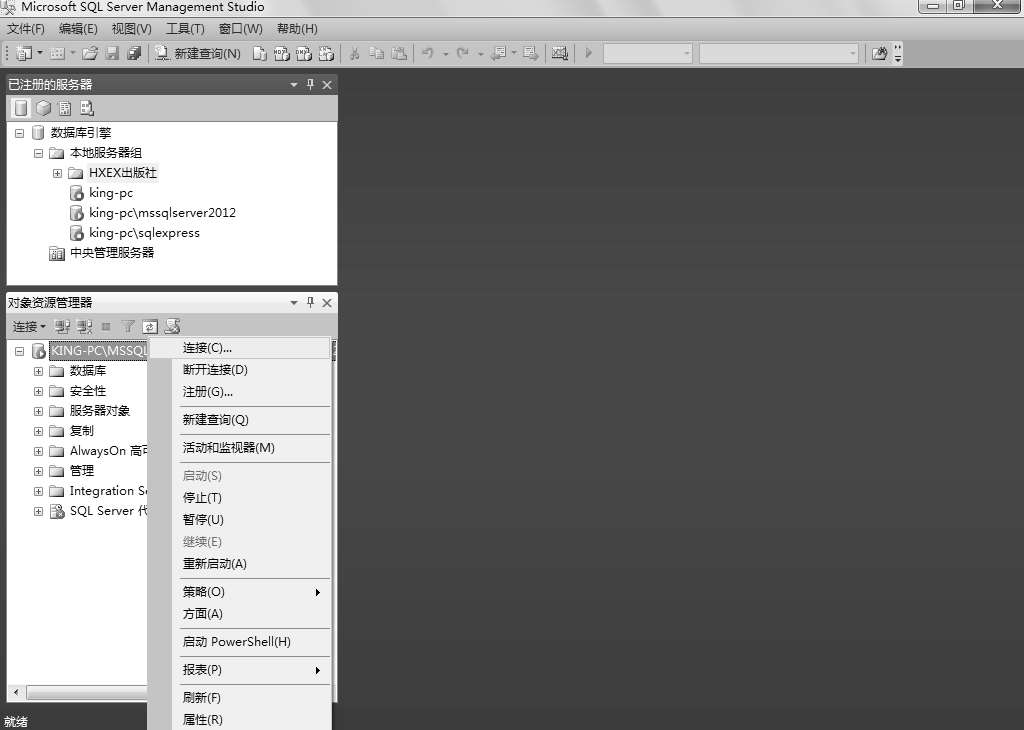
Task: Collapse the 数据库引擎 tree node
Action: [x=19, y=133]
